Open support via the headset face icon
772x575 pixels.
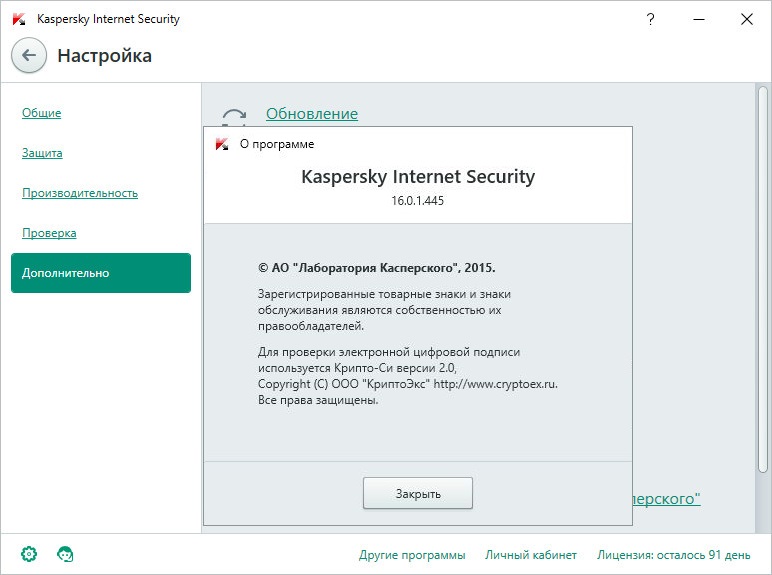[65, 554]
